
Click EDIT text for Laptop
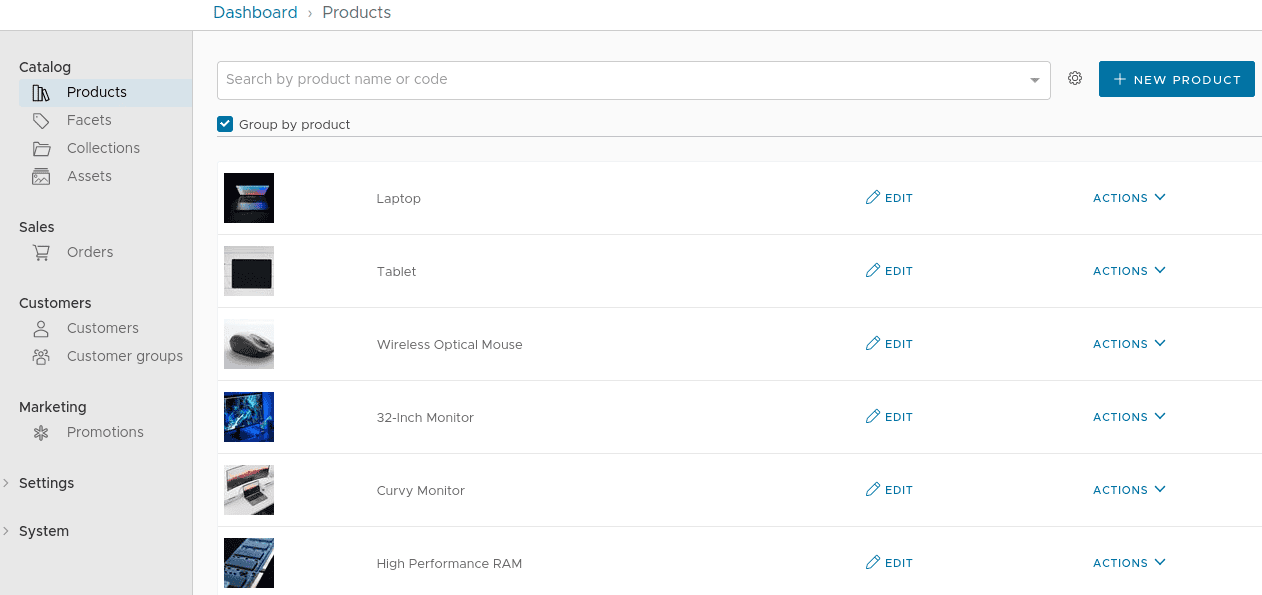coord(899,198)
